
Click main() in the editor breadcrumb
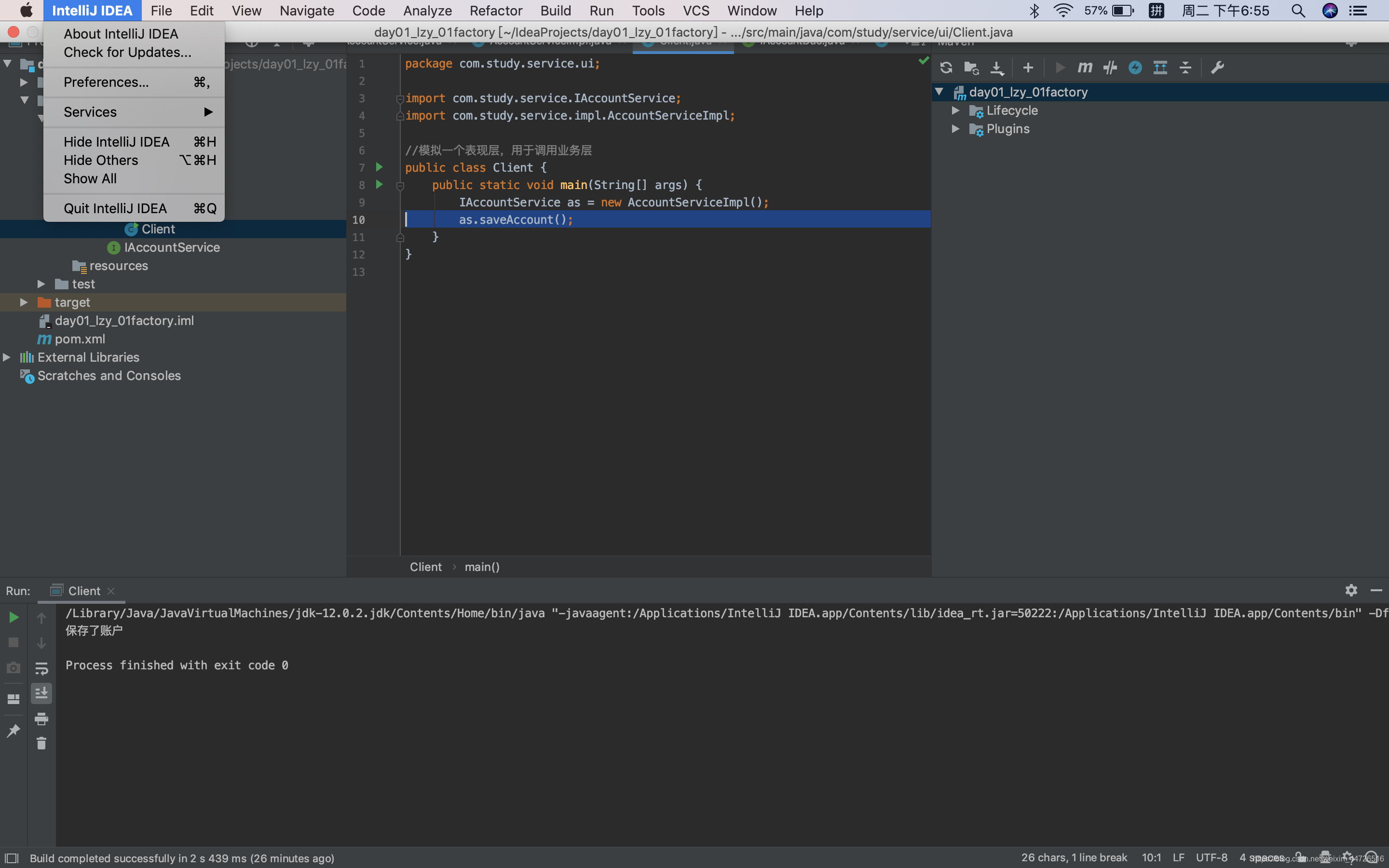482,567
